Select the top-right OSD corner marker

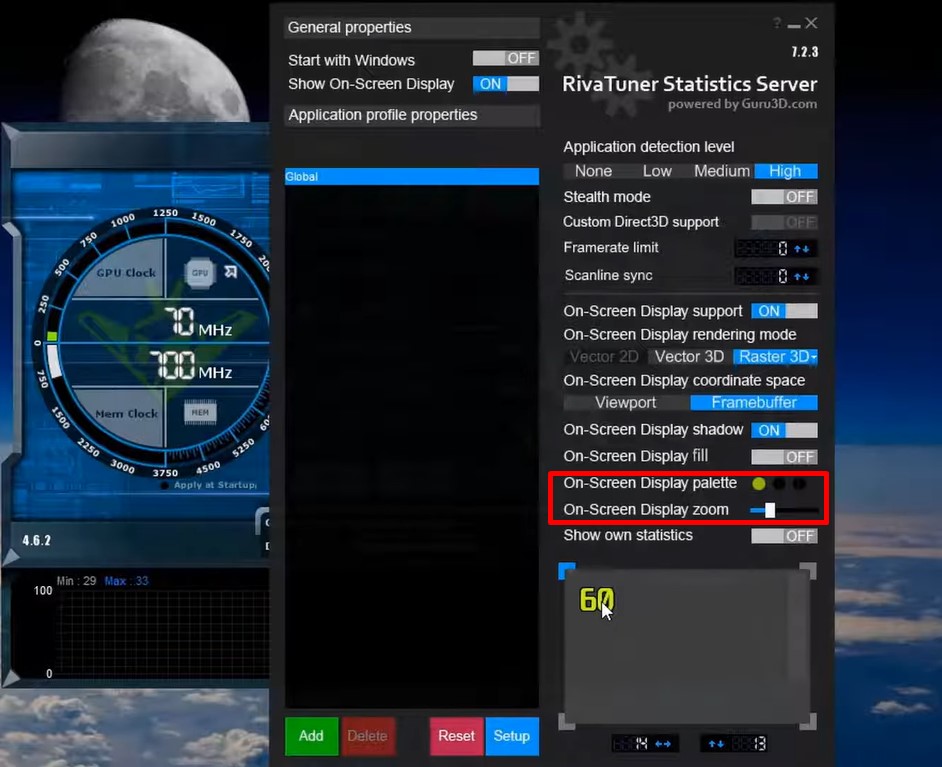pyautogui.click(x=808, y=571)
